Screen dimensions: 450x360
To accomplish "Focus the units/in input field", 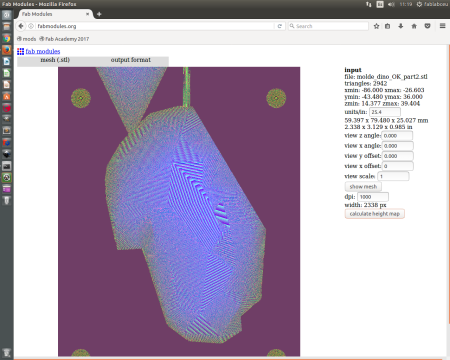I will 385,112.
